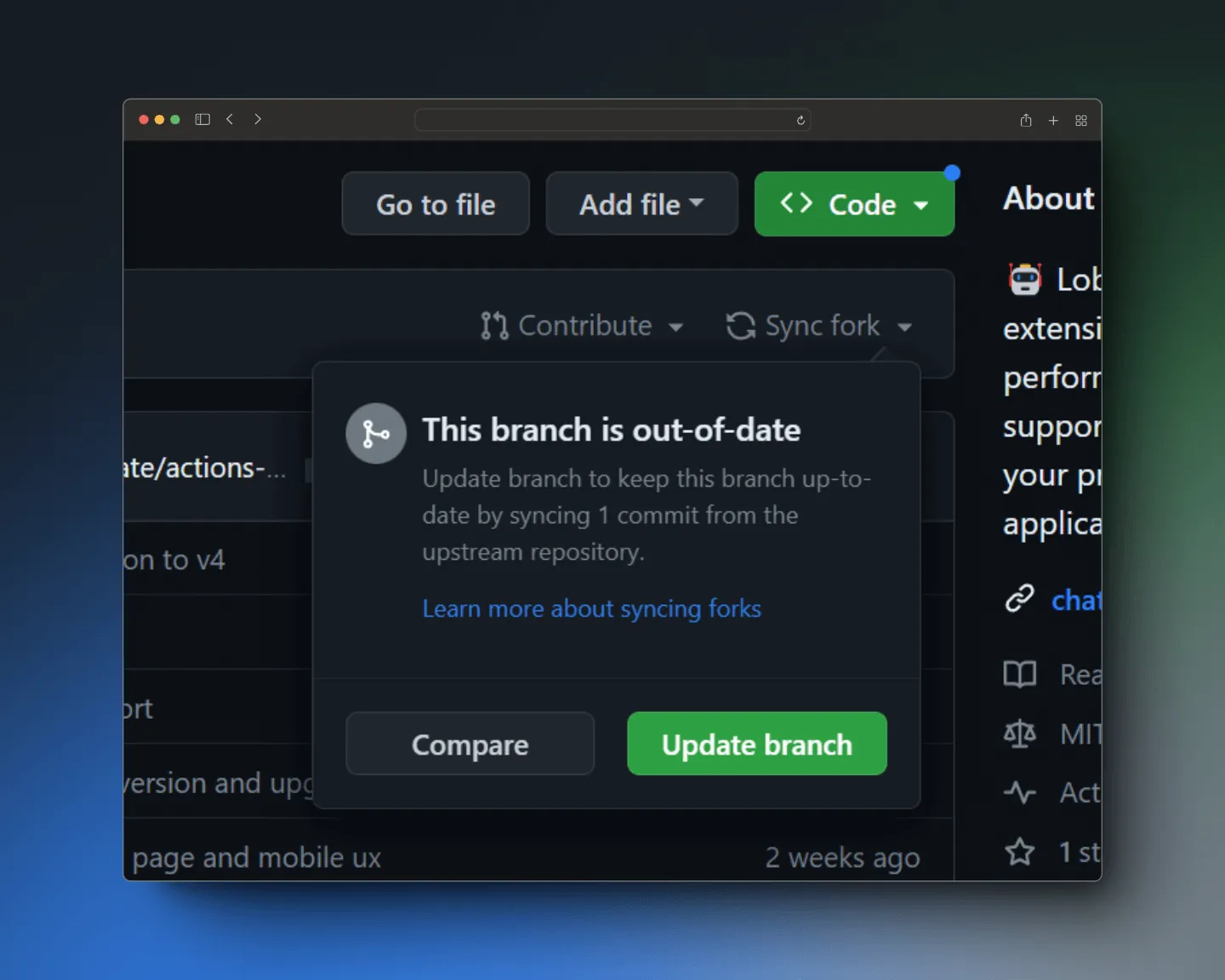Click the Go to file button
The height and width of the screenshot is (980, 1225).
[435, 203]
